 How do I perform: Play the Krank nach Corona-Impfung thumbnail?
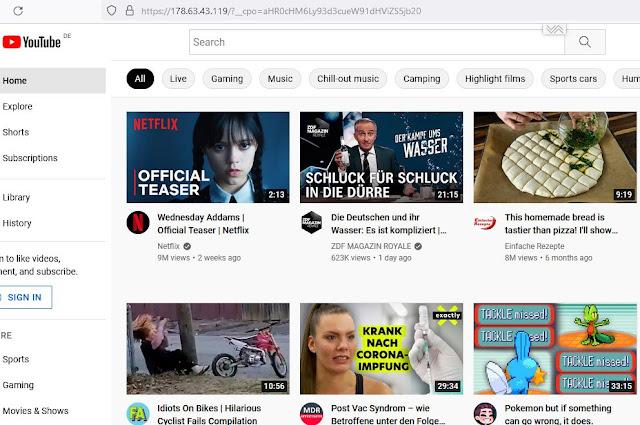(x=381, y=349)
